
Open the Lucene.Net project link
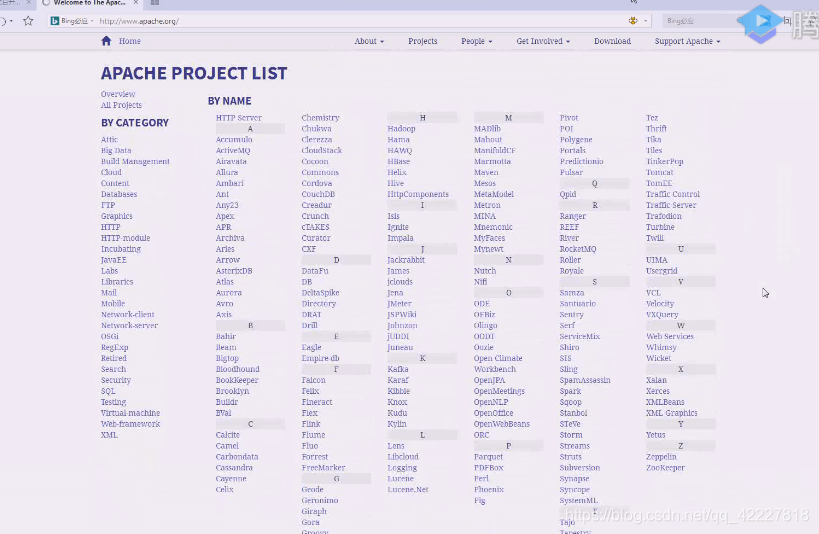click(407, 490)
